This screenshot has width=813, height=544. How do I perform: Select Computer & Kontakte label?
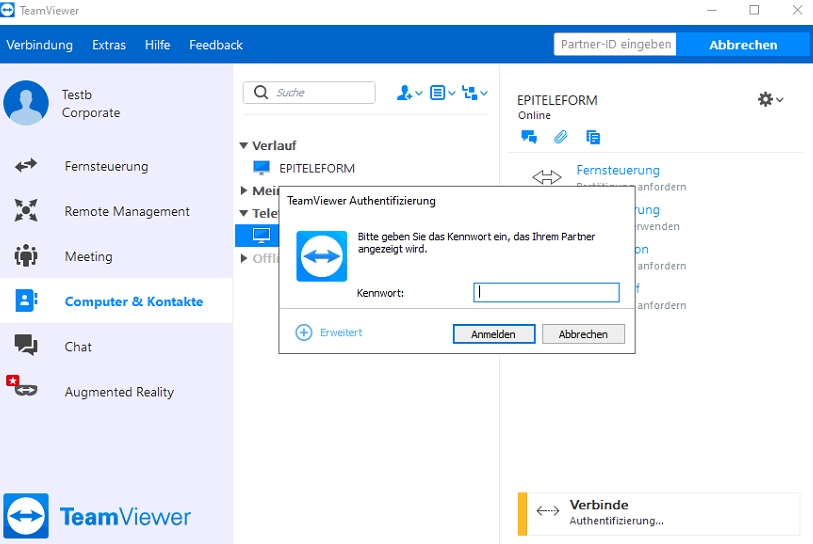click(x=134, y=301)
